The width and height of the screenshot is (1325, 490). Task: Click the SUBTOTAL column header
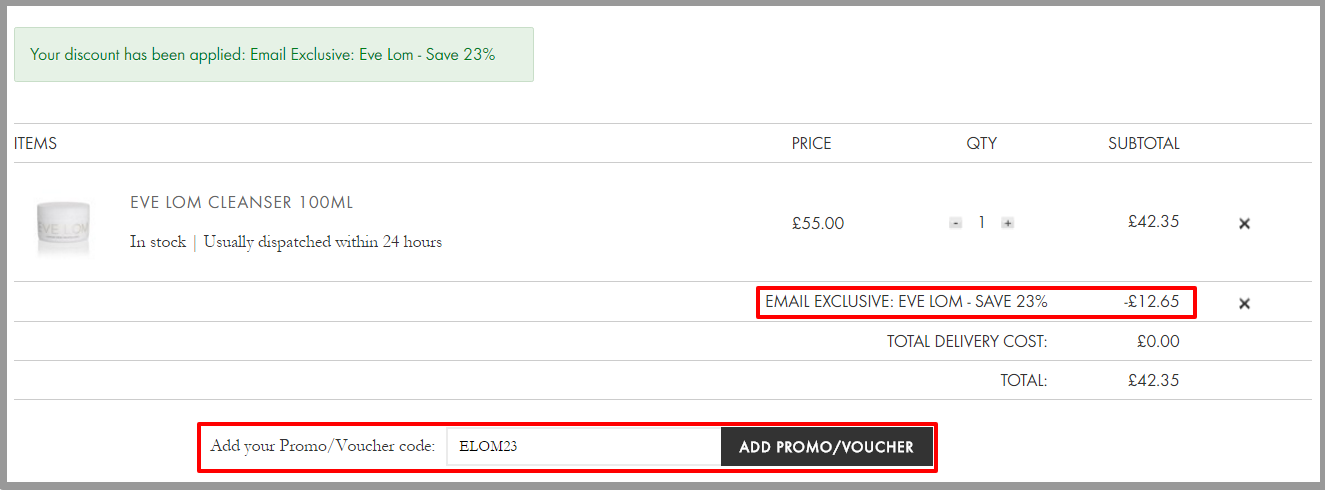[x=1144, y=143]
